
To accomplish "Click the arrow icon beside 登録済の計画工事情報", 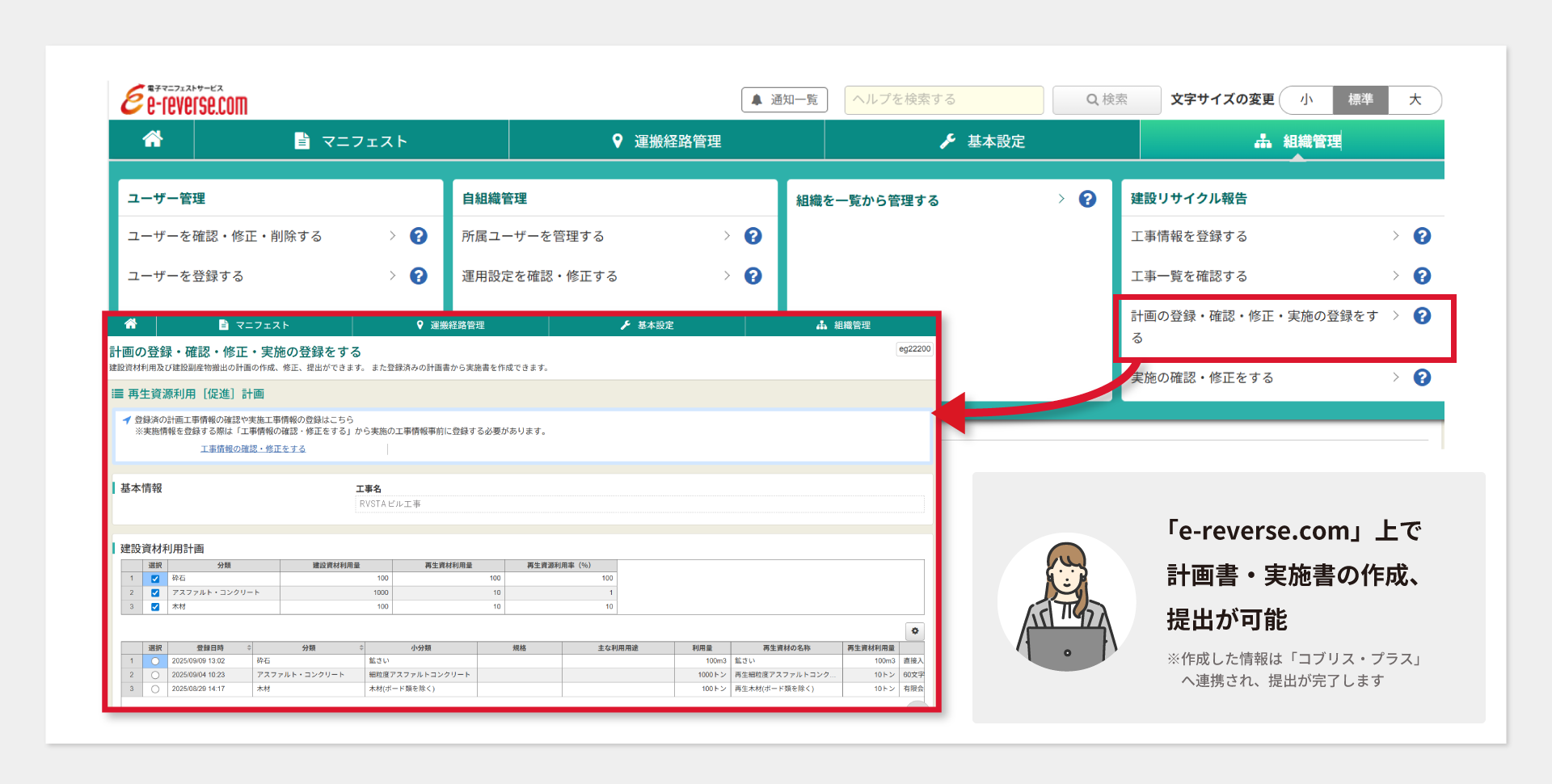I will (127, 419).
